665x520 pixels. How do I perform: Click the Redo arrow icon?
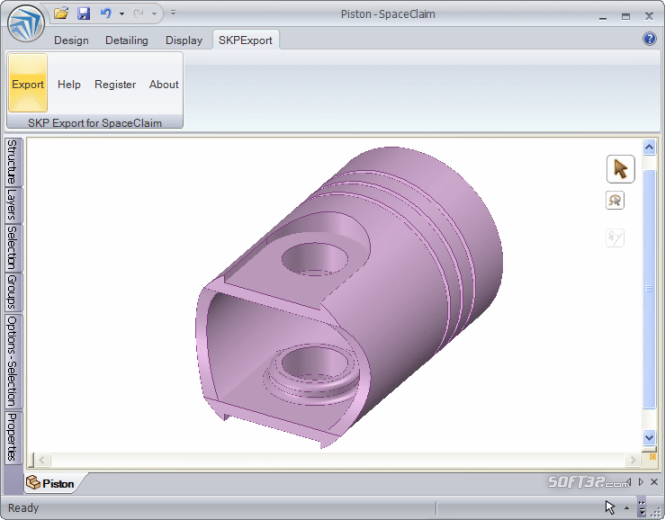138,14
